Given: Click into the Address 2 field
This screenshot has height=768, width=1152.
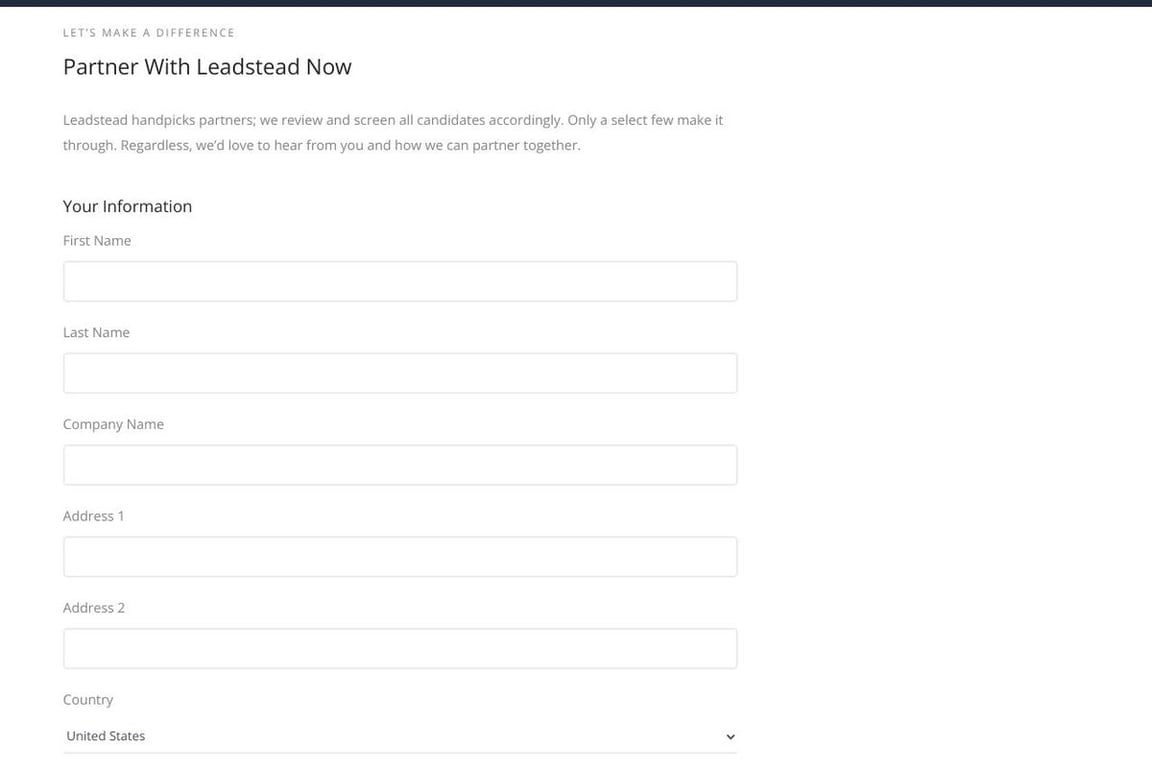Looking at the screenshot, I should [400, 647].
